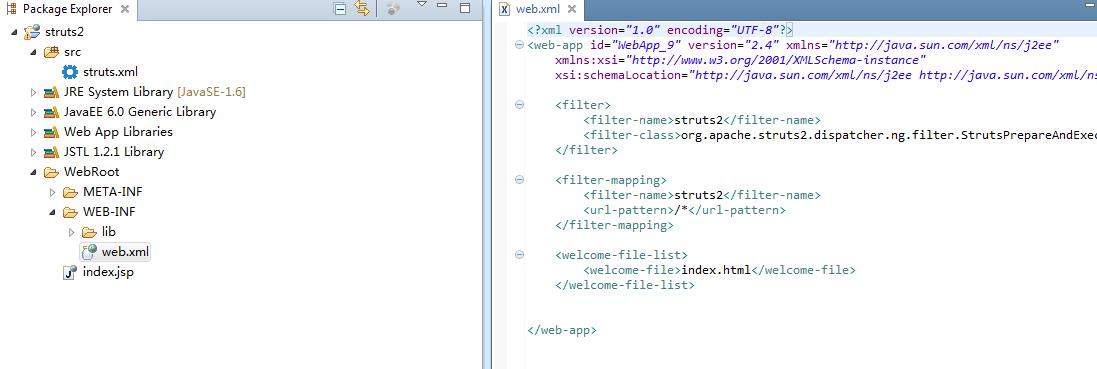The image size is (1097, 369).
Task: Minimize the Package Explorer panel
Action: pyautogui.click(x=442, y=6)
